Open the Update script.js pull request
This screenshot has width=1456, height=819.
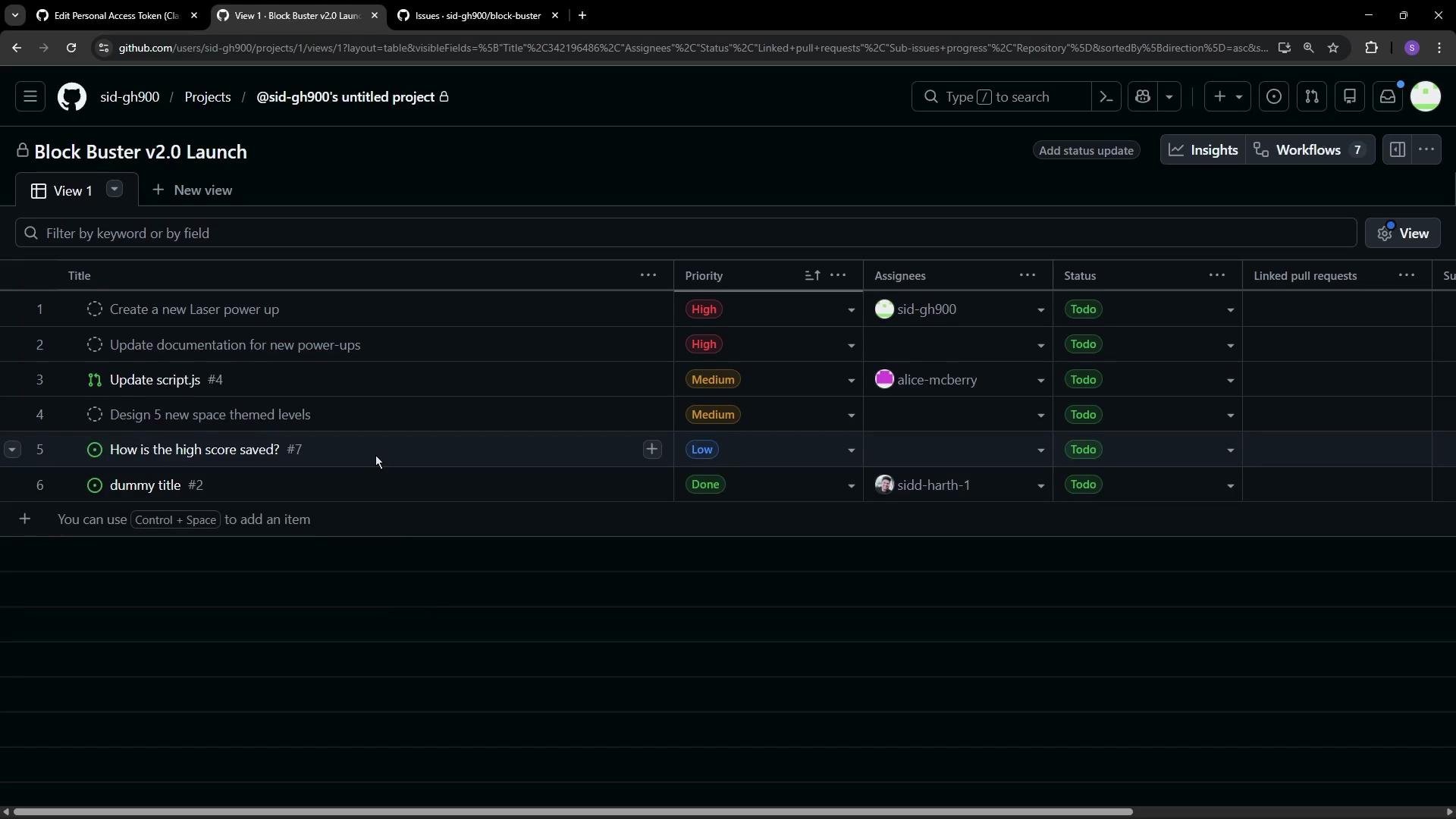[155, 380]
